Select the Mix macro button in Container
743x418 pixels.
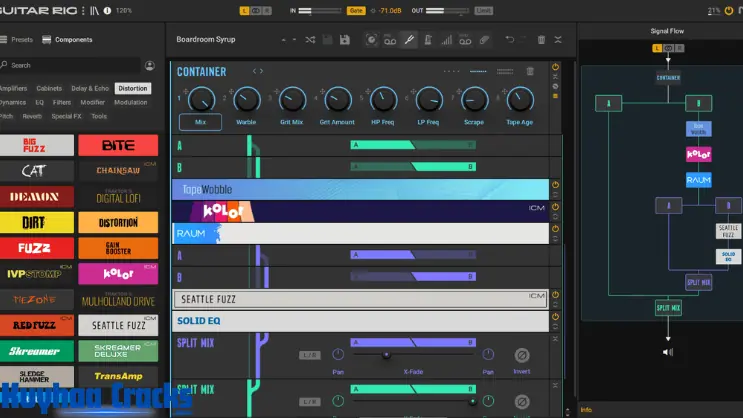[200, 122]
